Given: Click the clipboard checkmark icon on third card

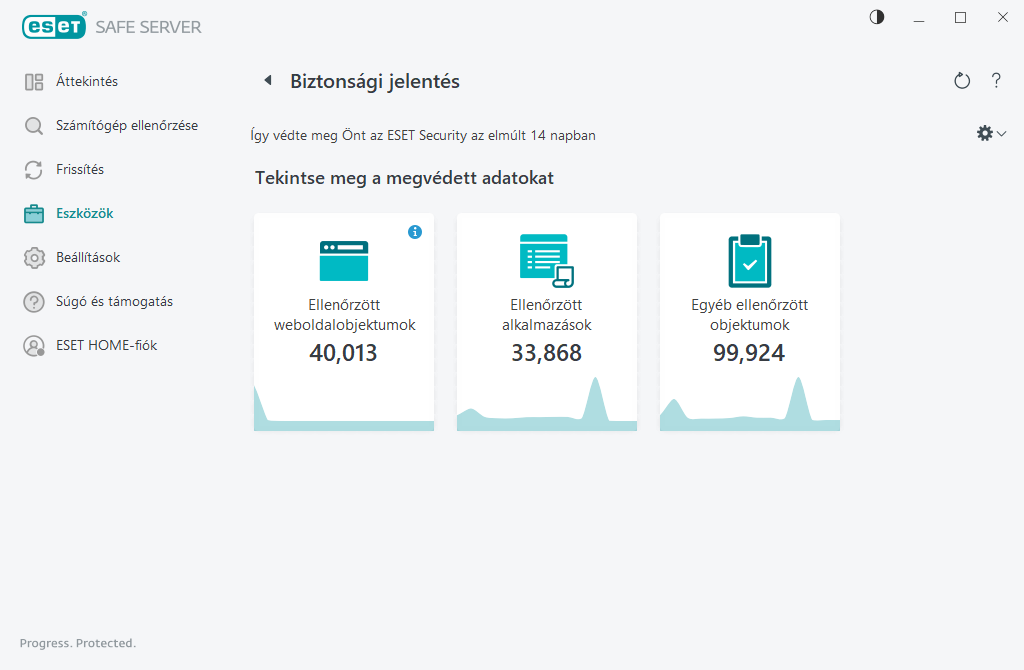Looking at the screenshot, I should [x=750, y=261].
